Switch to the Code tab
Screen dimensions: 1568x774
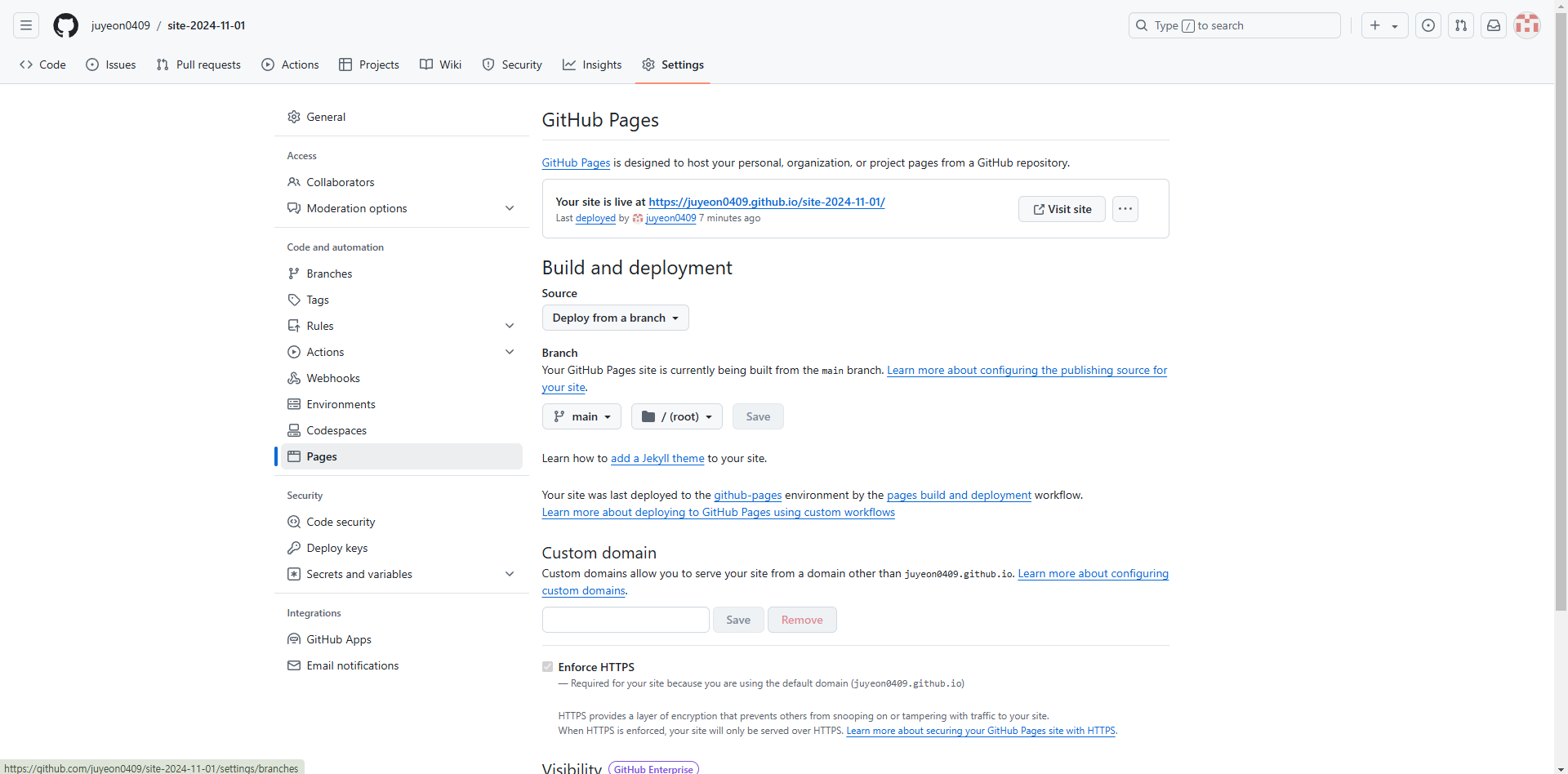click(x=42, y=64)
